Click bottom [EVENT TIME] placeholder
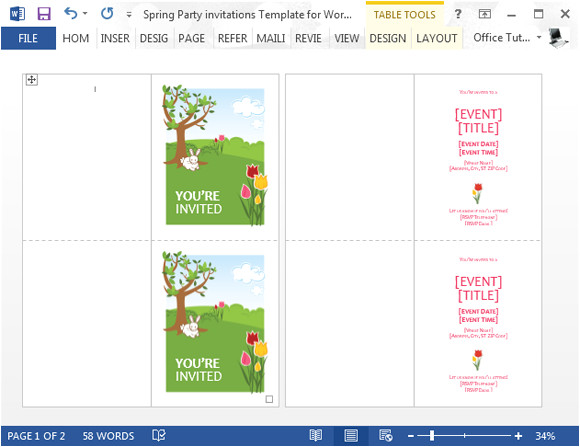 478,320
